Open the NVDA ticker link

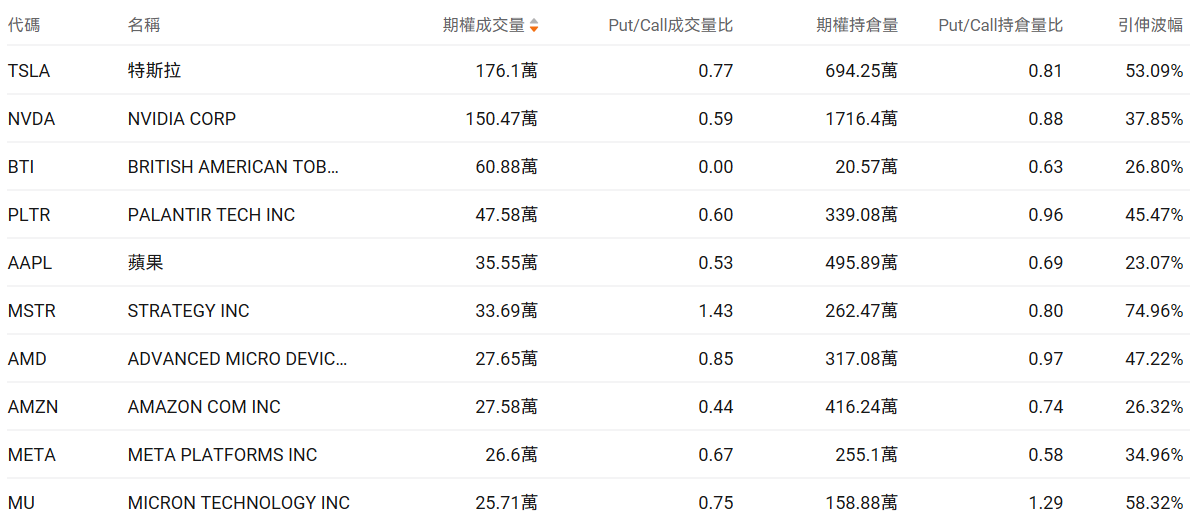pyautogui.click(x=31, y=119)
